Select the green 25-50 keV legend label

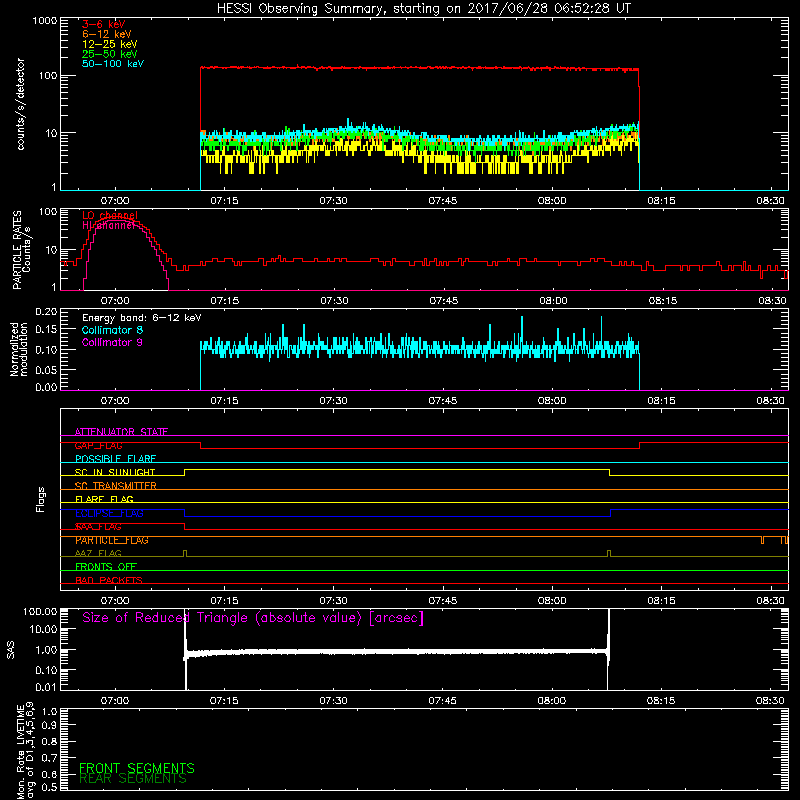pyautogui.click(x=110, y=54)
